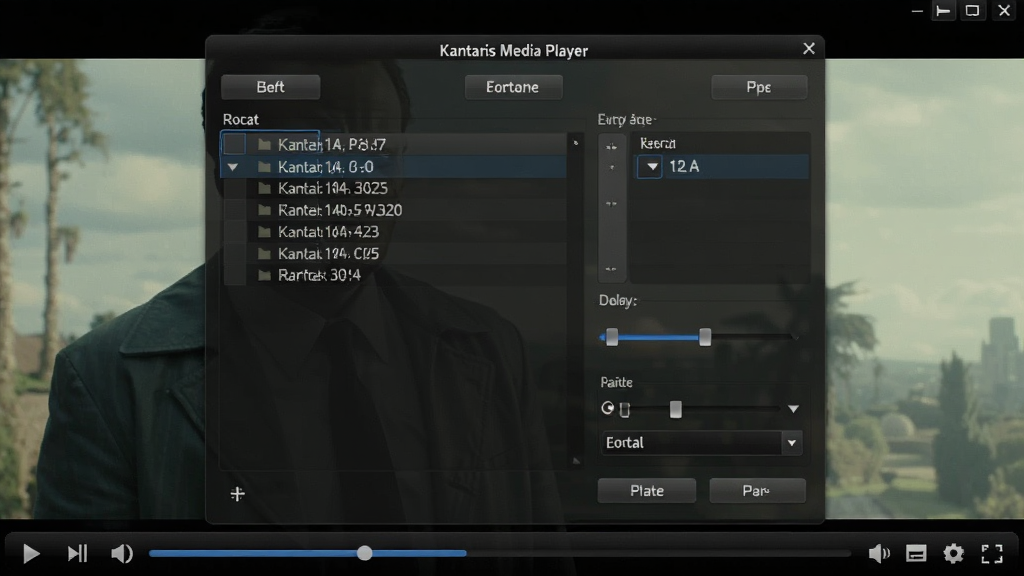Viewport: 1024px width, 576px height.
Task: Skip to next frame with step button
Action: pyautogui.click(x=77, y=554)
